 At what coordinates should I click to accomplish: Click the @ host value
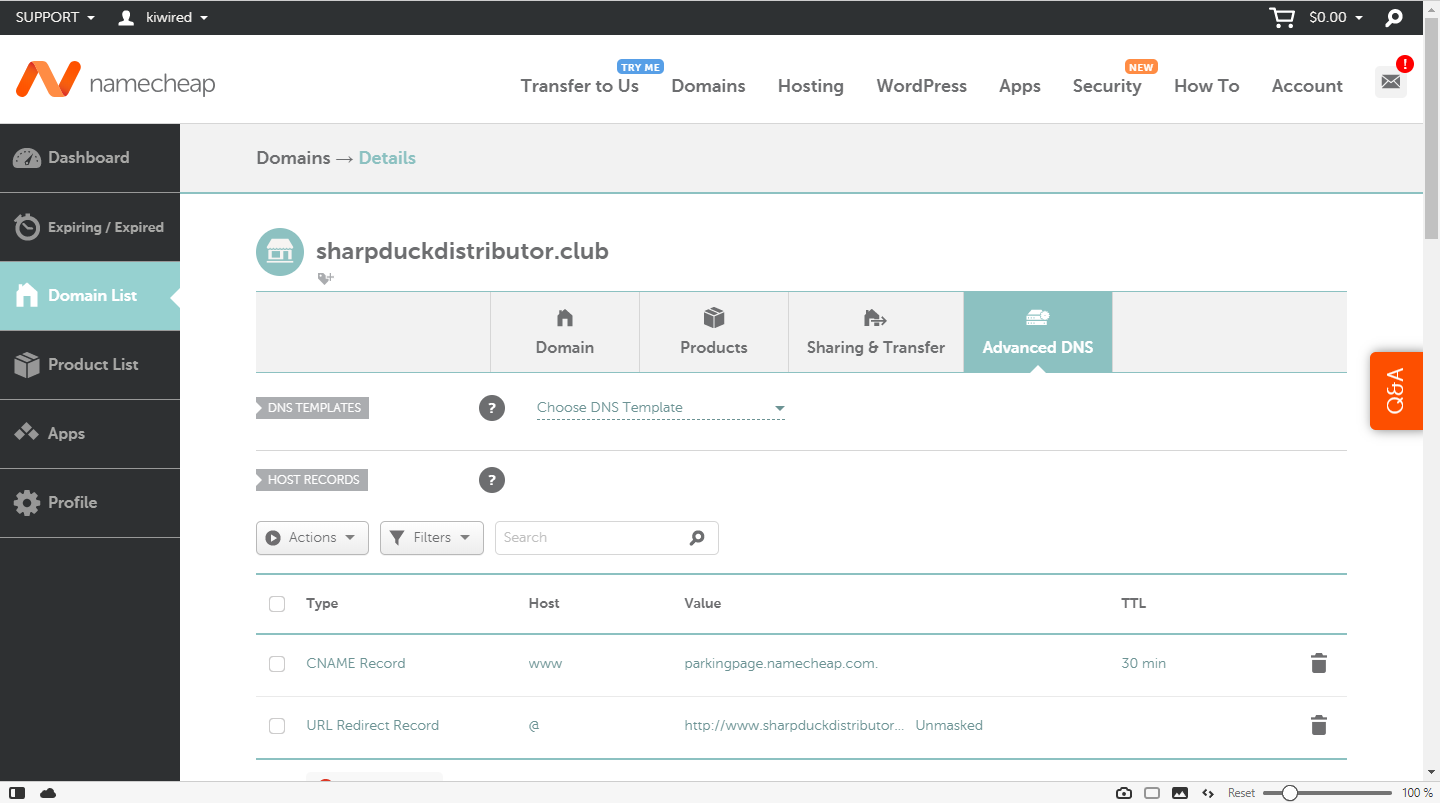[534, 726]
